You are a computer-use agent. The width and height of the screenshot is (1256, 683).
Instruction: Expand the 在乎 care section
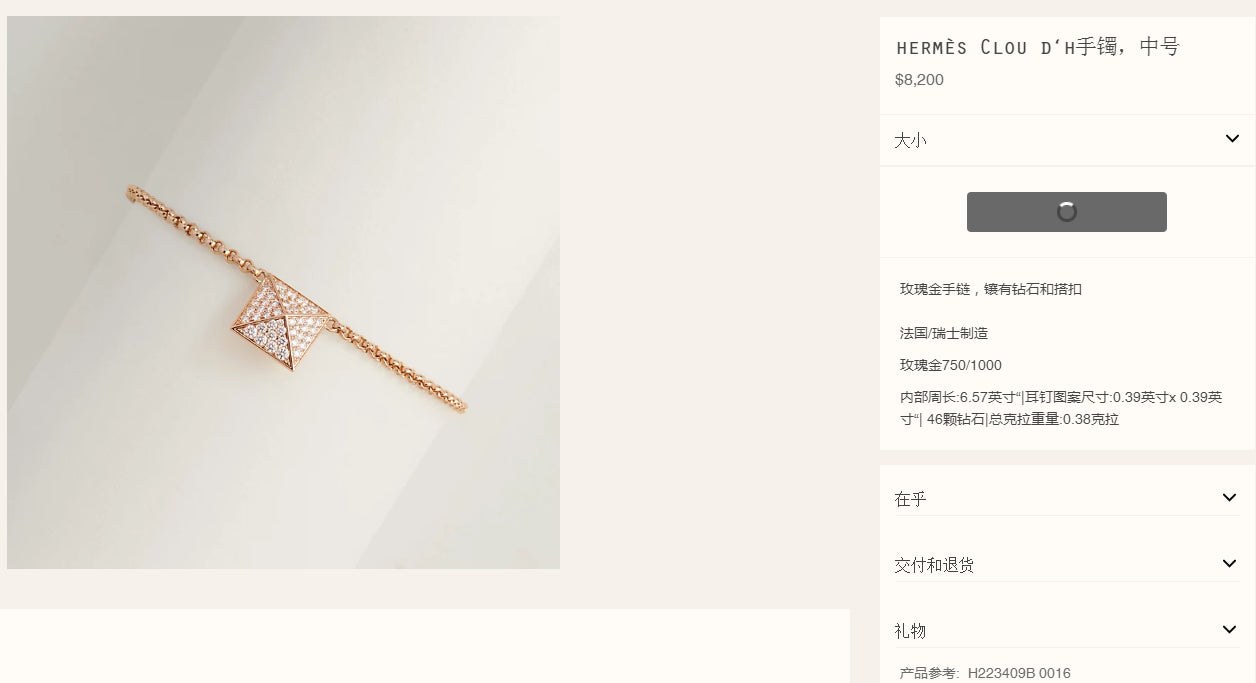coord(1067,498)
